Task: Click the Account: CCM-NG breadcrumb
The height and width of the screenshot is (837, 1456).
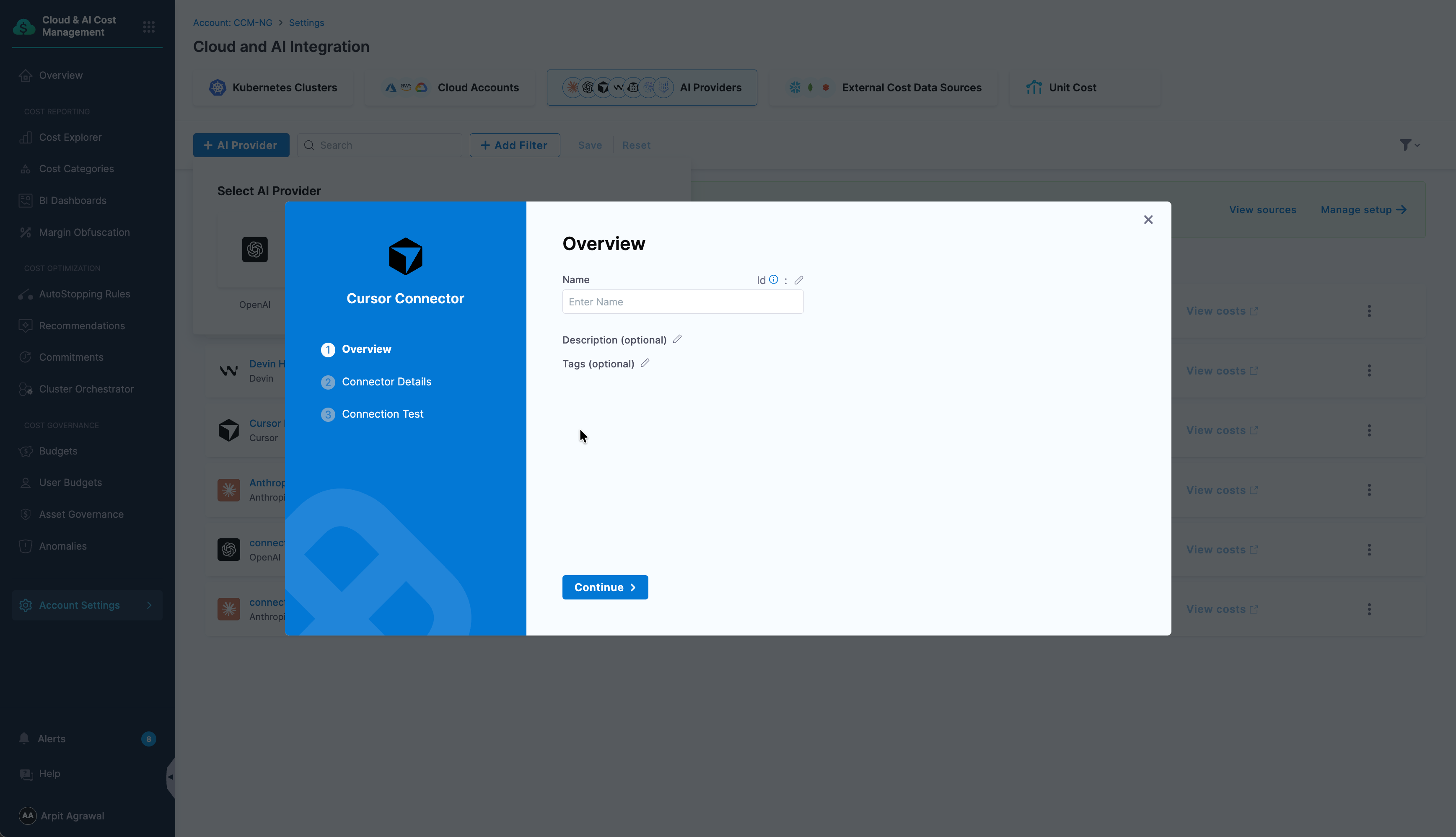Action: [232, 23]
